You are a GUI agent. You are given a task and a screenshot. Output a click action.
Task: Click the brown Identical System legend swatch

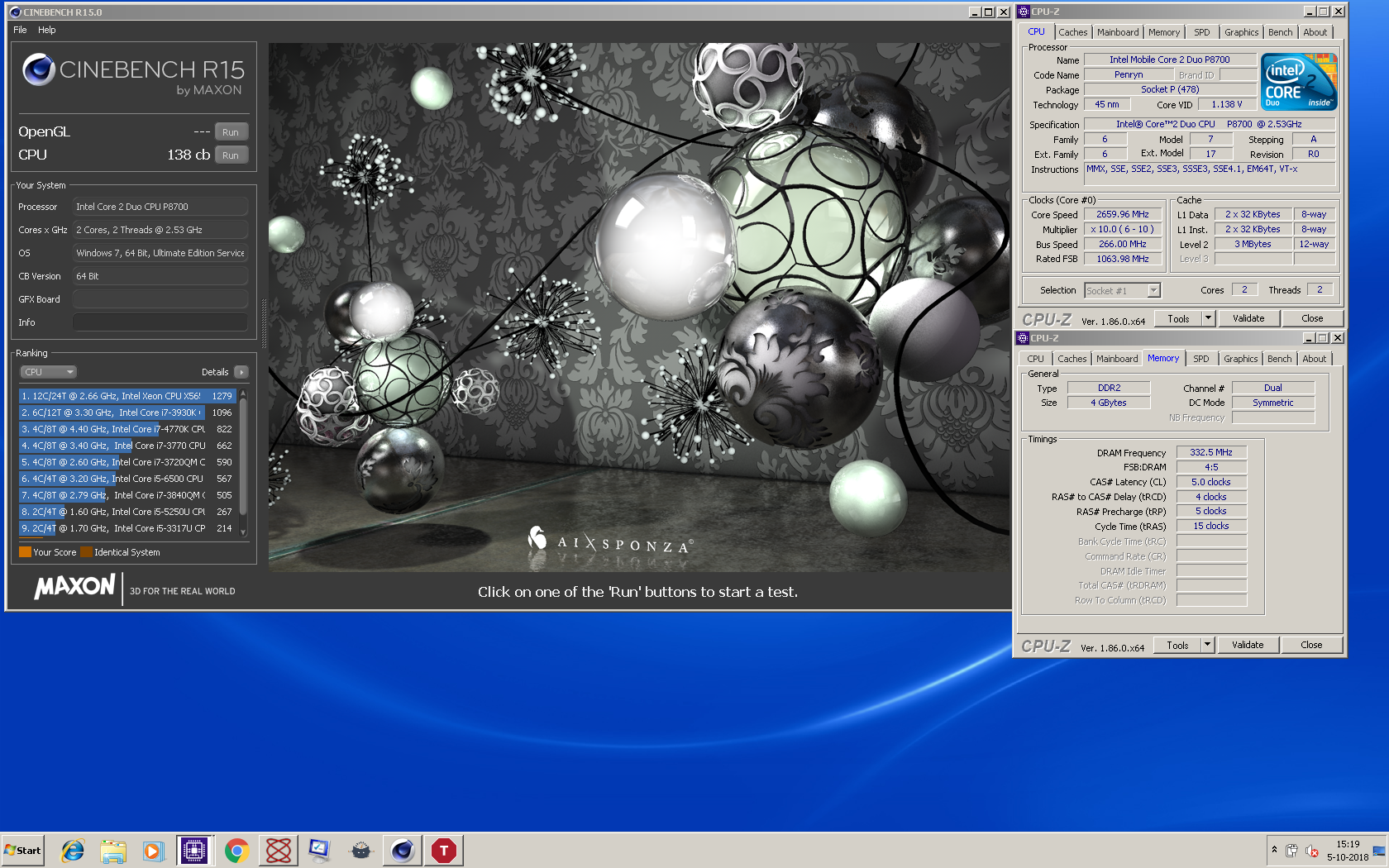(x=86, y=552)
